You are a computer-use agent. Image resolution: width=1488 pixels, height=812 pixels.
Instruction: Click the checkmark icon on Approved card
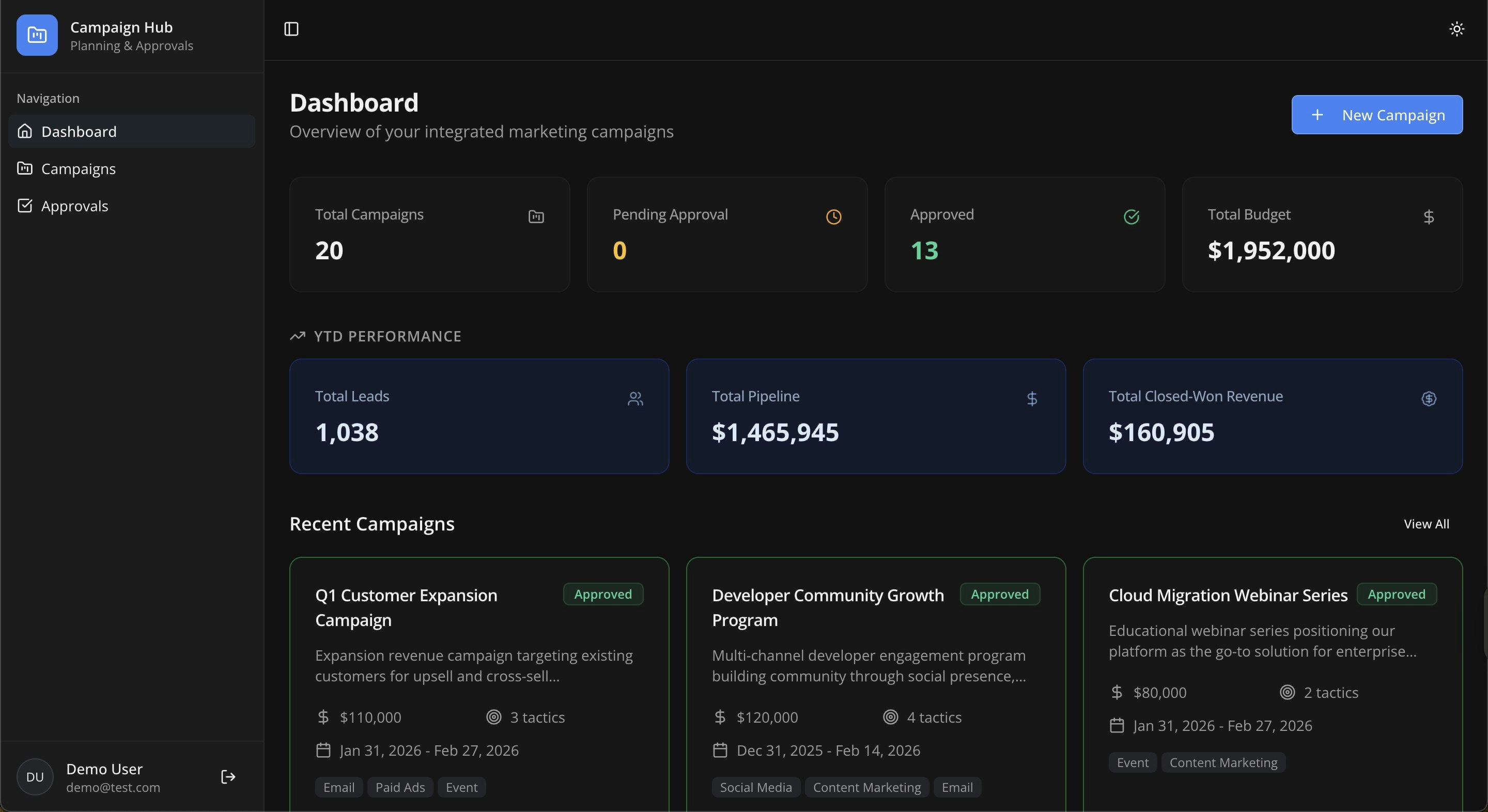[x=1131, y=217]
